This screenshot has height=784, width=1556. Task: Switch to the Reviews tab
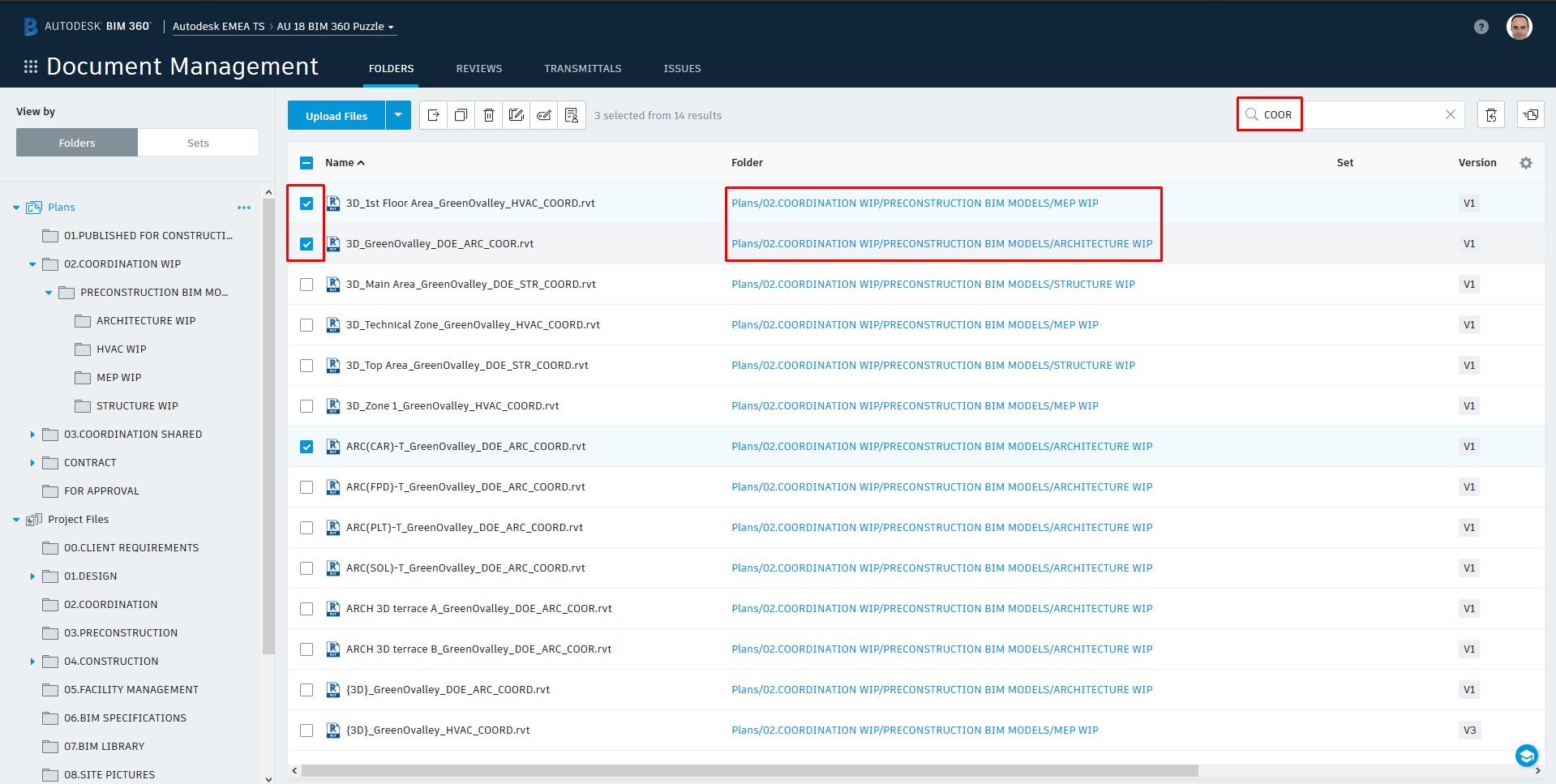tap(478, 69)
